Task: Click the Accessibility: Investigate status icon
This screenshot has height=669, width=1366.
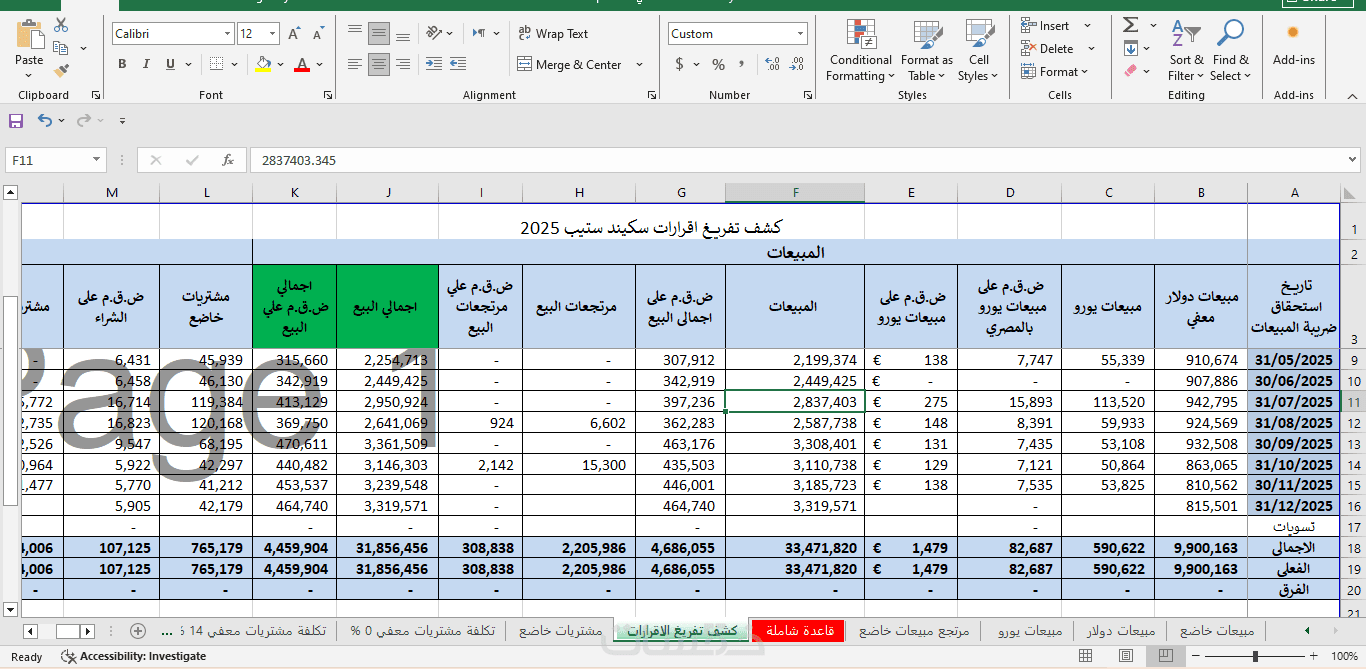Action: pos(69,657)
